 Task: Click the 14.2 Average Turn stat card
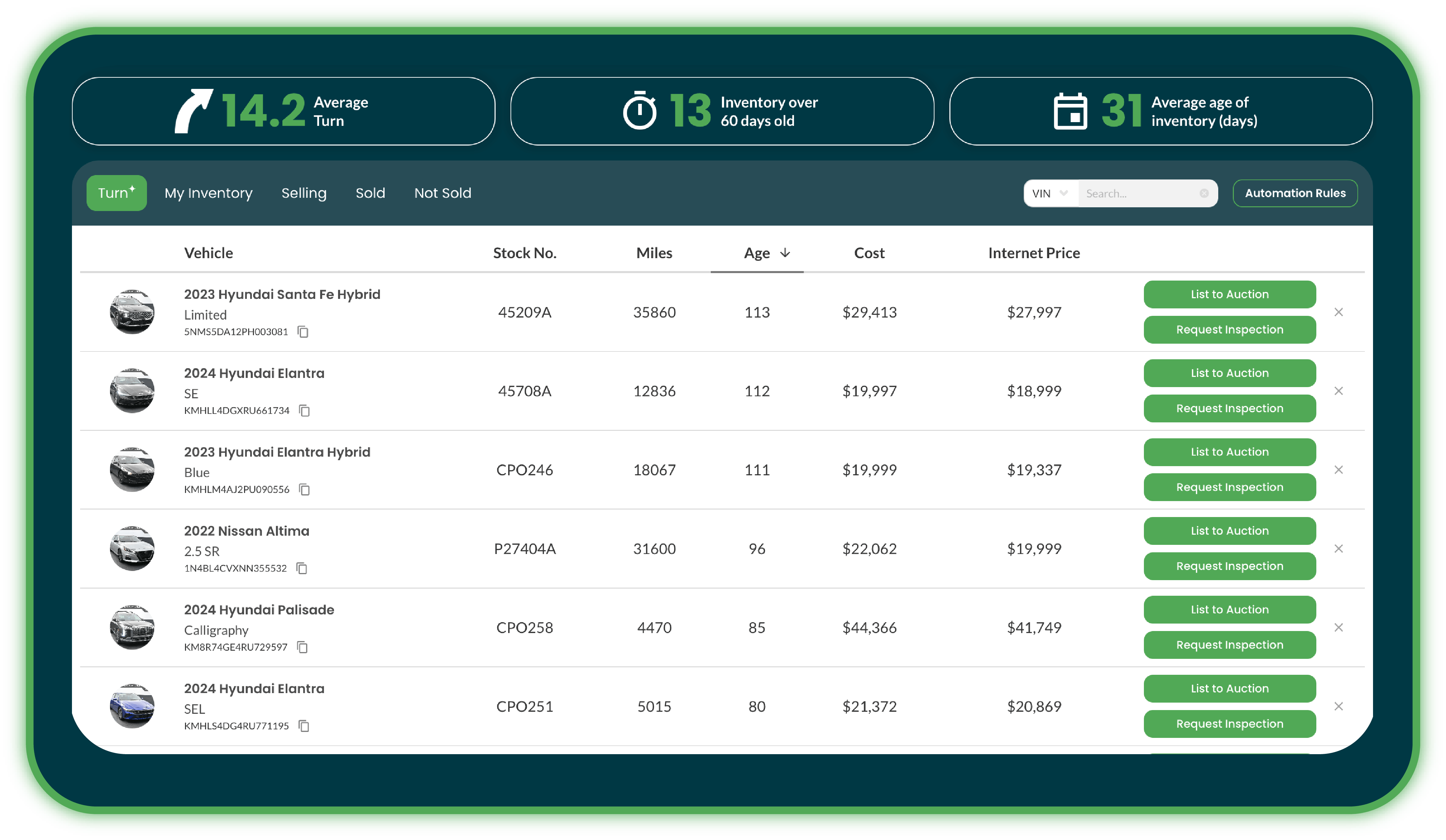[283, 111]
